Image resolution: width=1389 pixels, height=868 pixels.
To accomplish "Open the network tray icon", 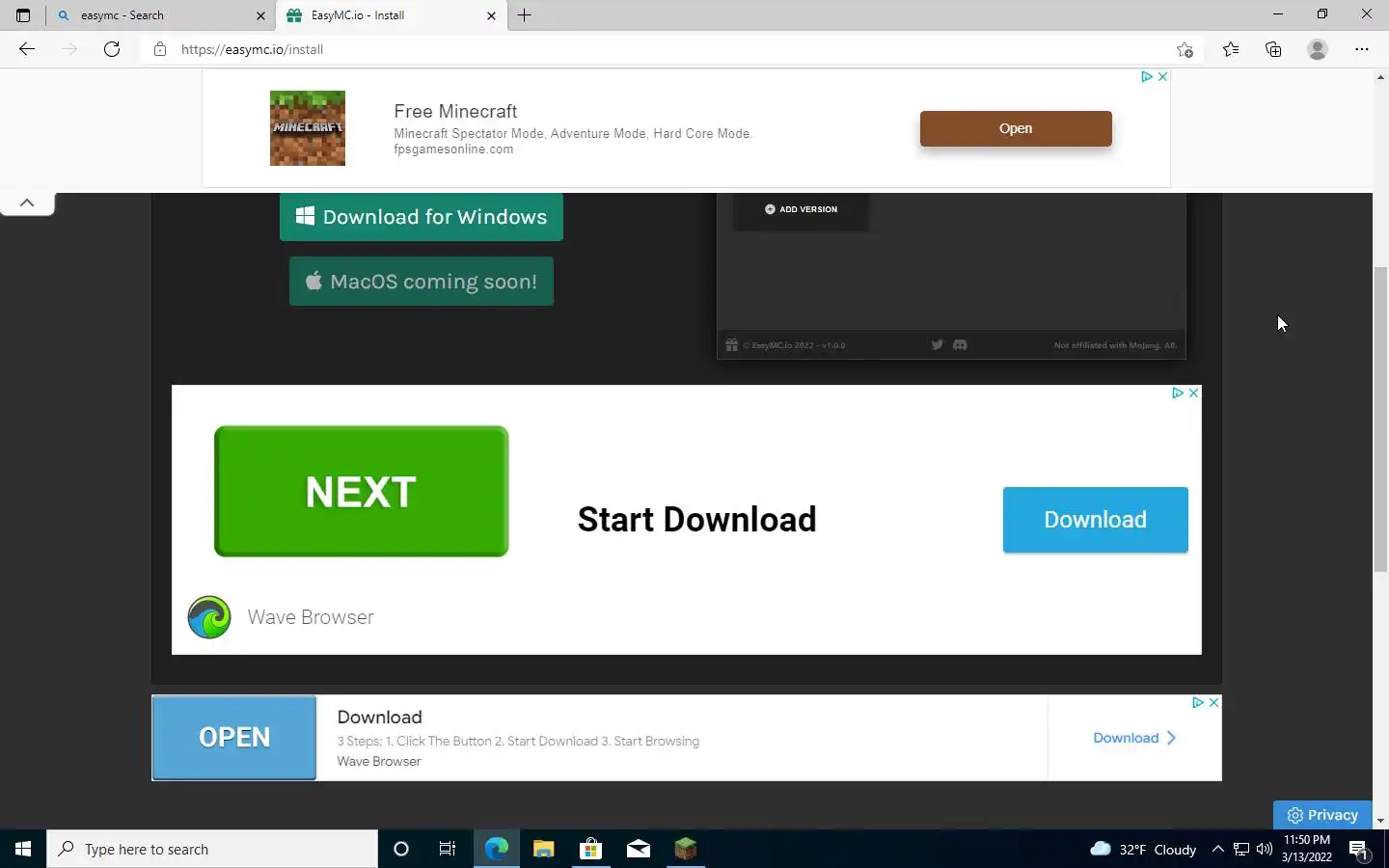I will pyautogui.click(x=1241, y=849).
